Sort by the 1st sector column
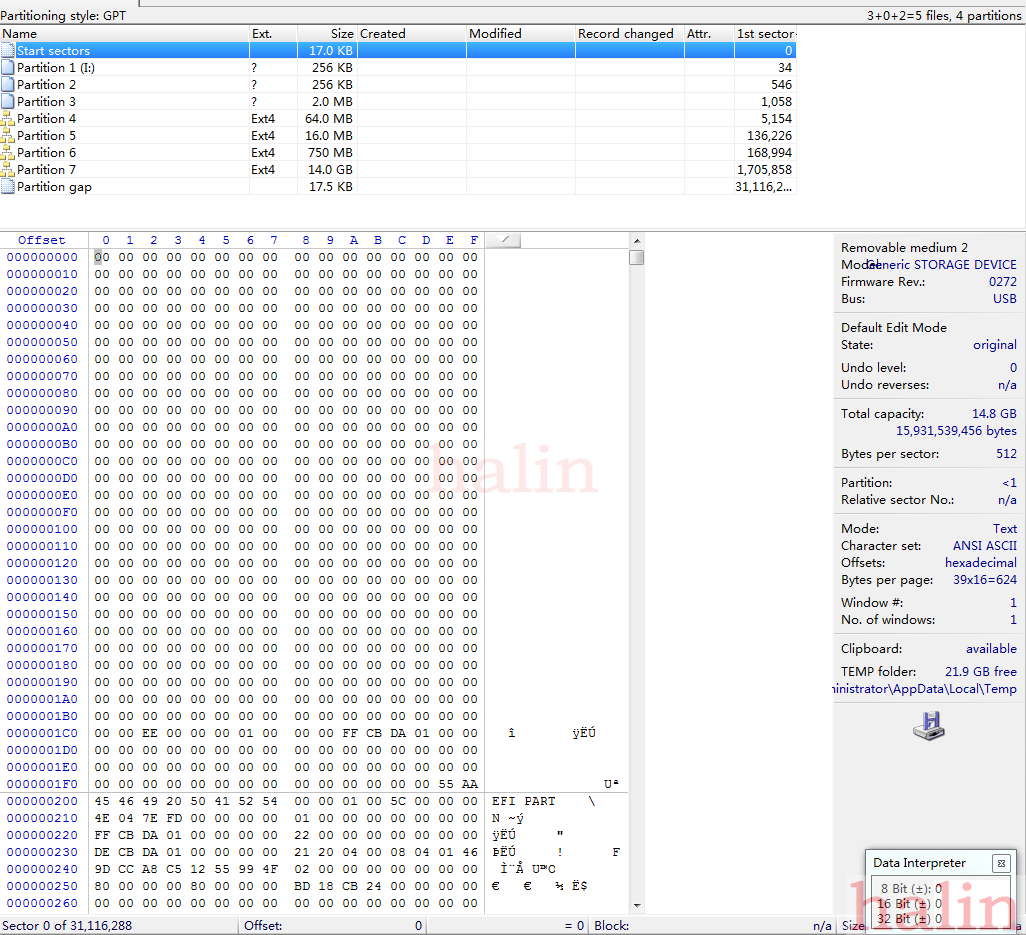The height and width of the screenshot is (935, 1026). coord(765,34)
